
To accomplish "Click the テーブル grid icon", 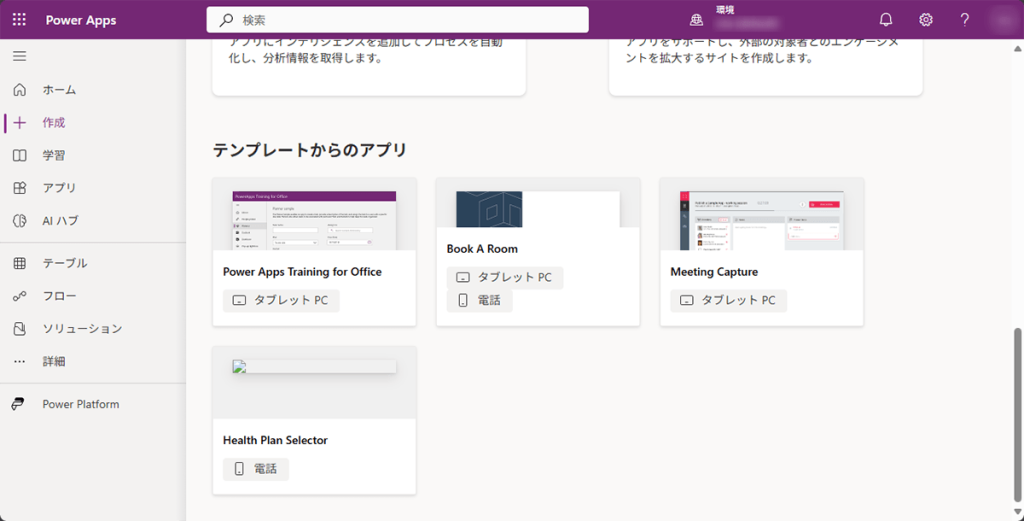I will pos(20,263).
